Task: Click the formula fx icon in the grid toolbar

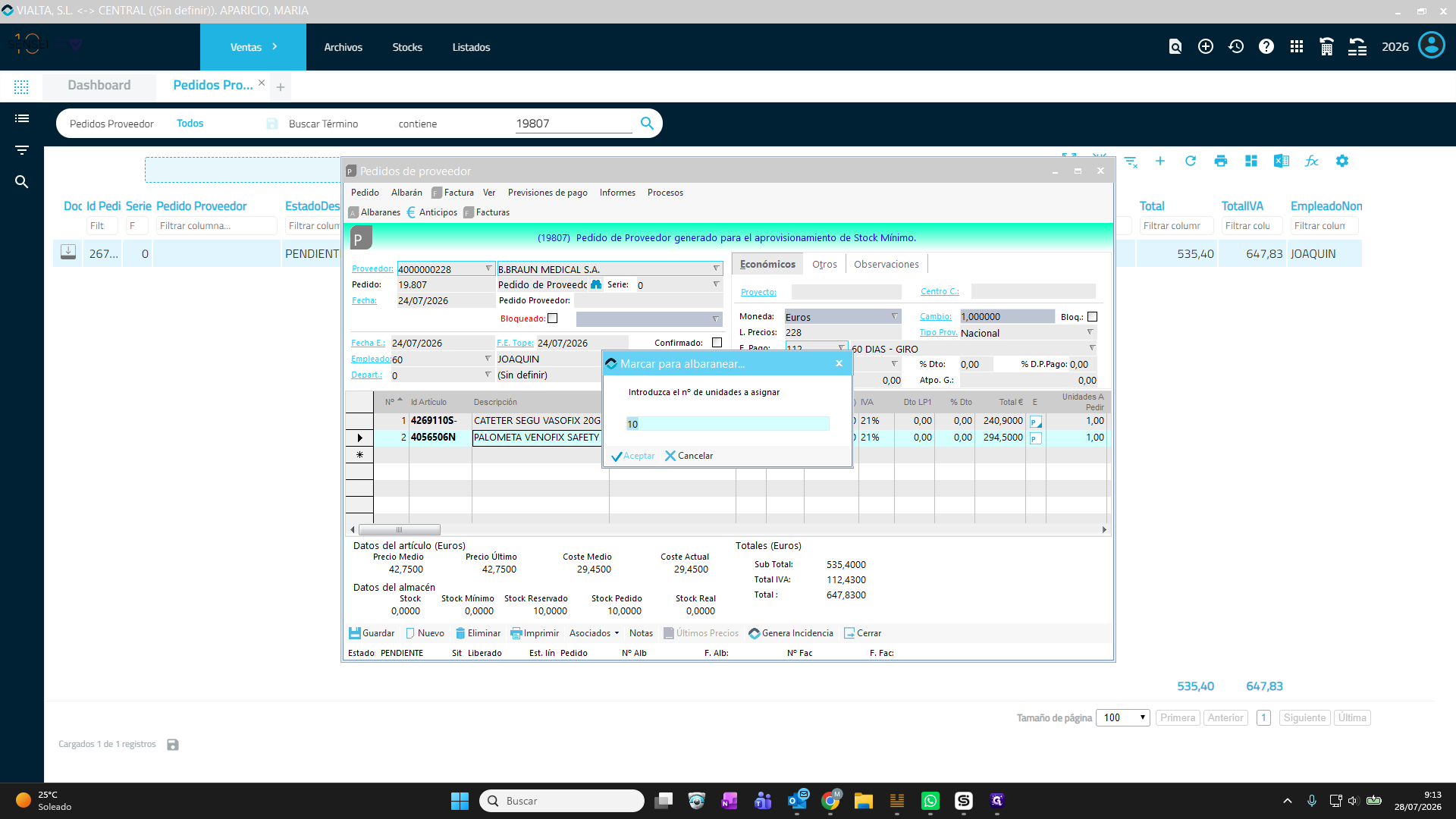Action: coord(1312,161)
